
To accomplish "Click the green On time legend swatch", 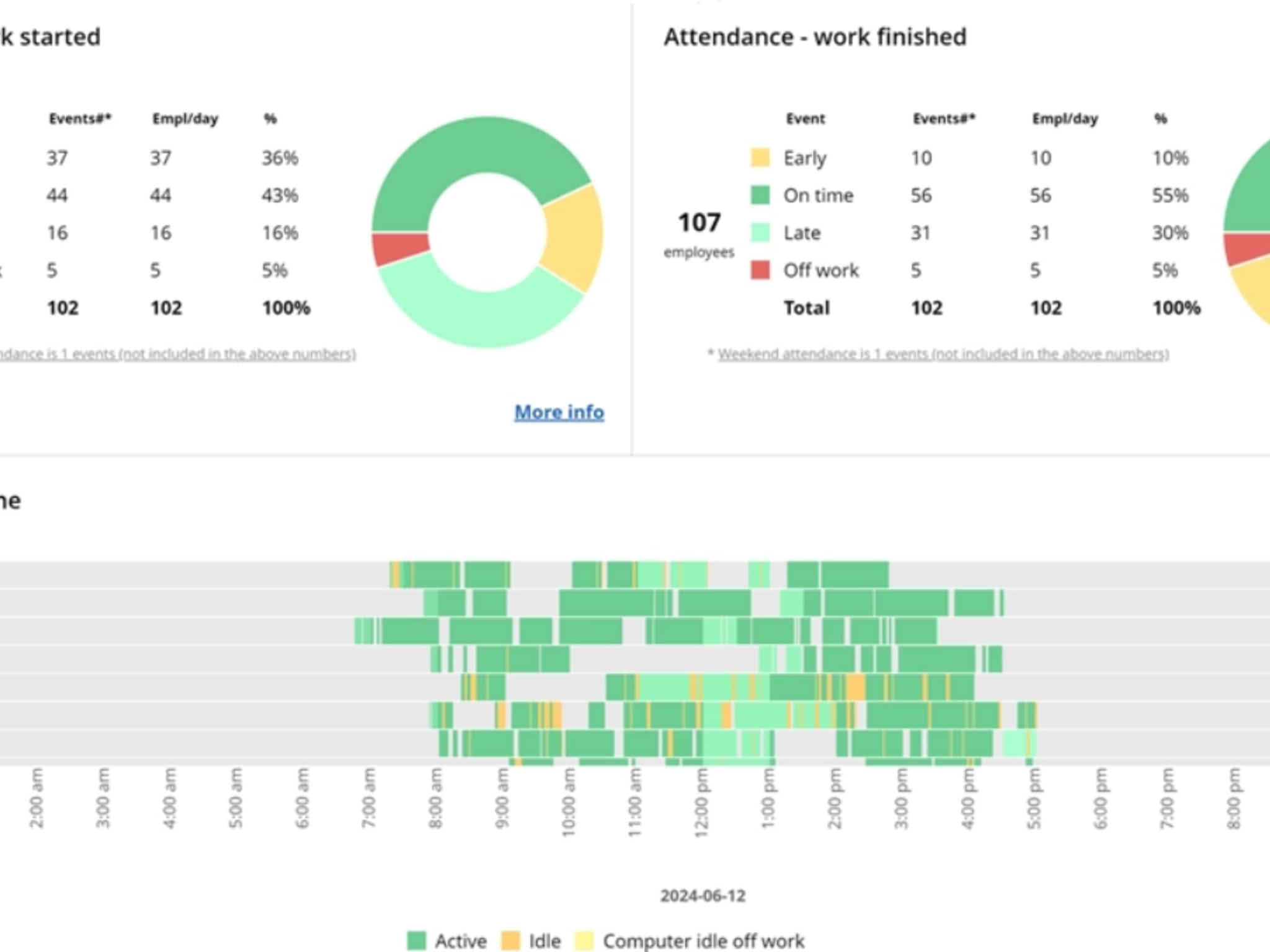I will click(x=760, y=195).
